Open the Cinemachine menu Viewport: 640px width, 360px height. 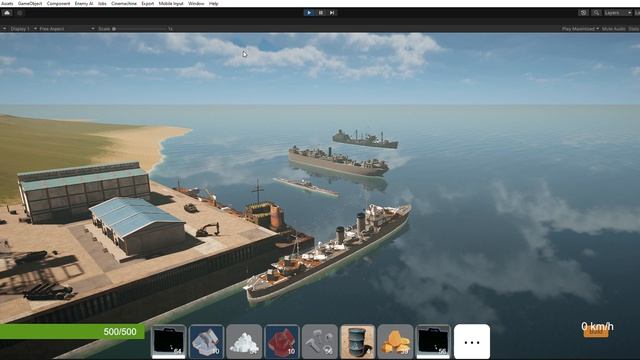[x=124, y=3]
